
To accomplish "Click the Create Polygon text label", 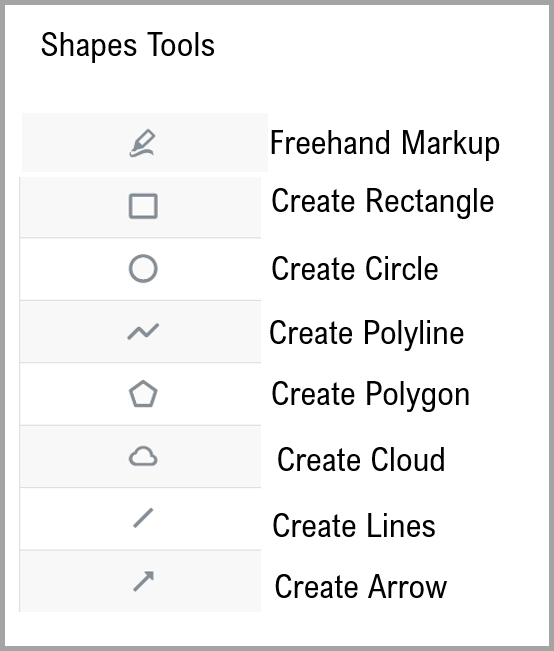I will click(370, 394).
